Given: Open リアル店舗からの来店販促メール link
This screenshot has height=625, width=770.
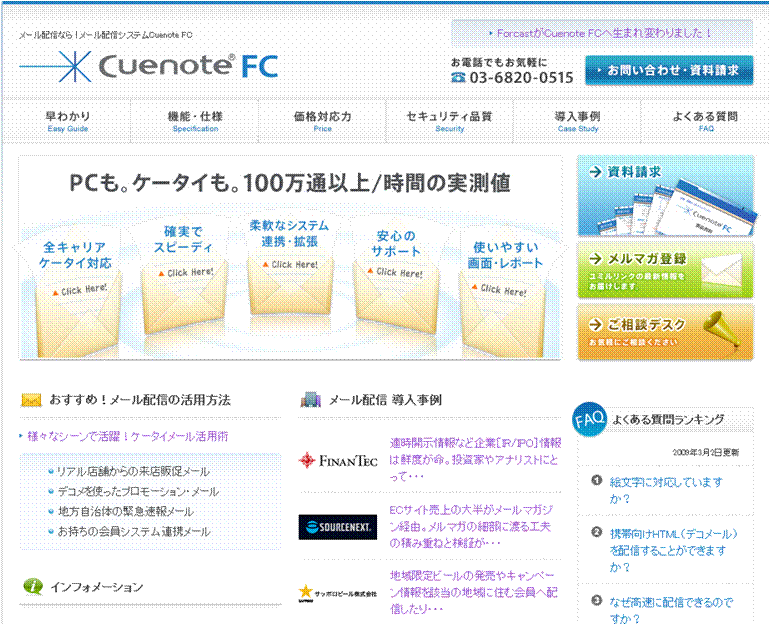Looking at the screenshot, I should (x=134, y=472).
